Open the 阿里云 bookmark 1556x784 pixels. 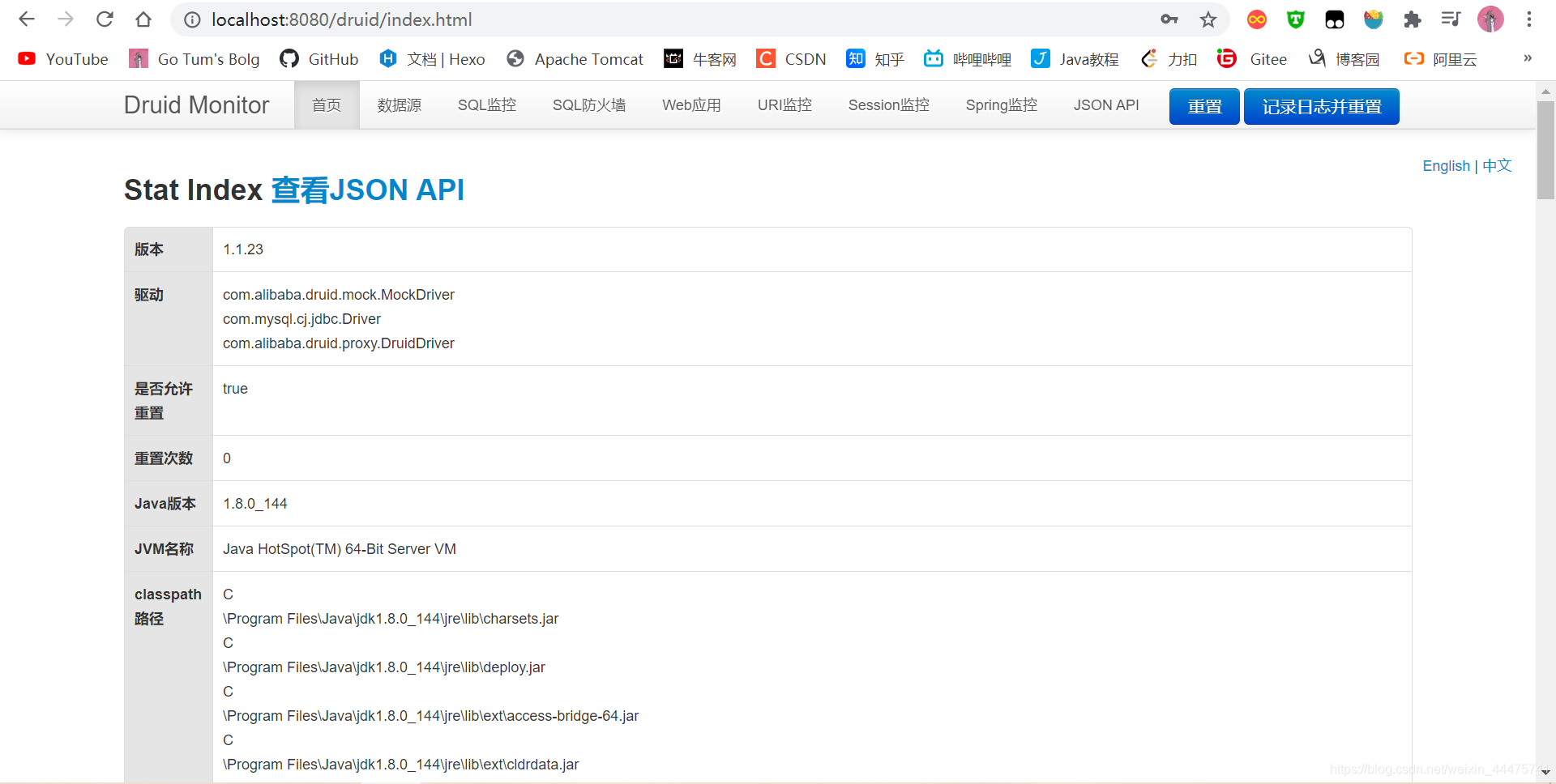[x=1441, y=59]
